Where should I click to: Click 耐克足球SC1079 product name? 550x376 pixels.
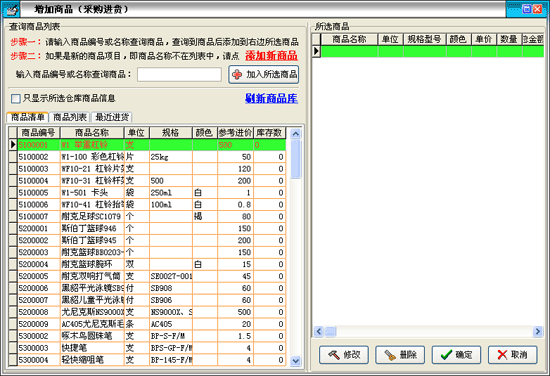point(91,216)
